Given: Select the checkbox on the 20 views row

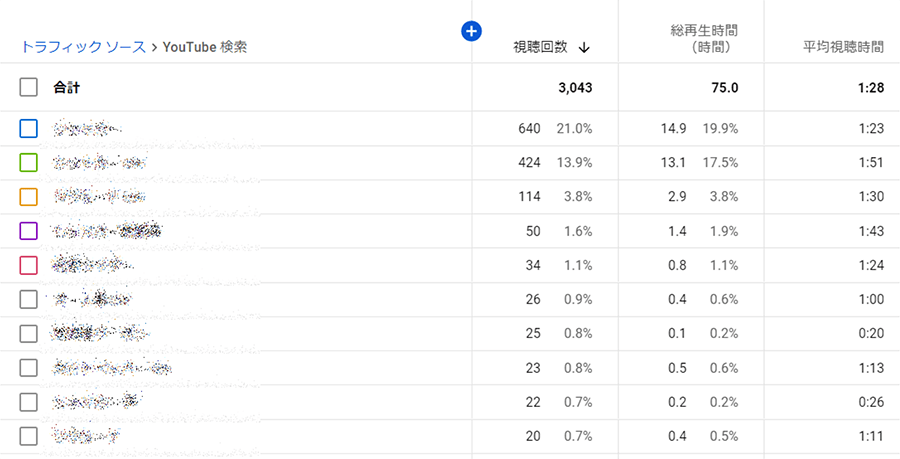Looking at the screenshot, I should (x=29, y=436).
